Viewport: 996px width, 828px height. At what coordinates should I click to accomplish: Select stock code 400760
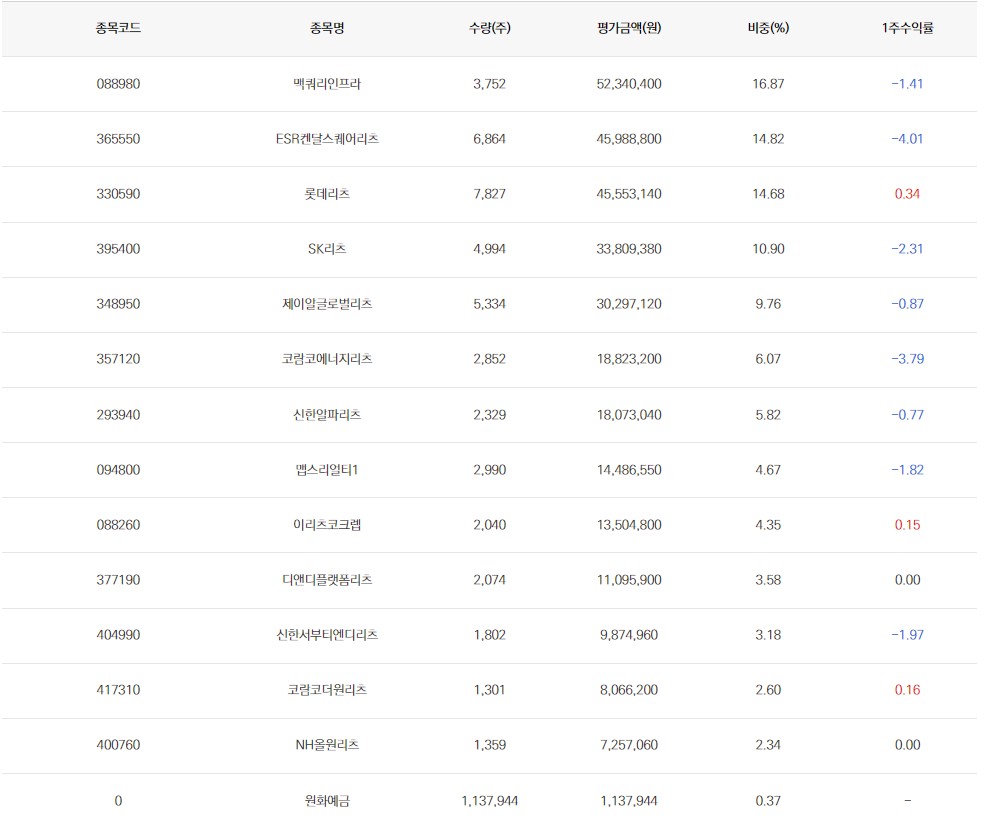[118, 745]
